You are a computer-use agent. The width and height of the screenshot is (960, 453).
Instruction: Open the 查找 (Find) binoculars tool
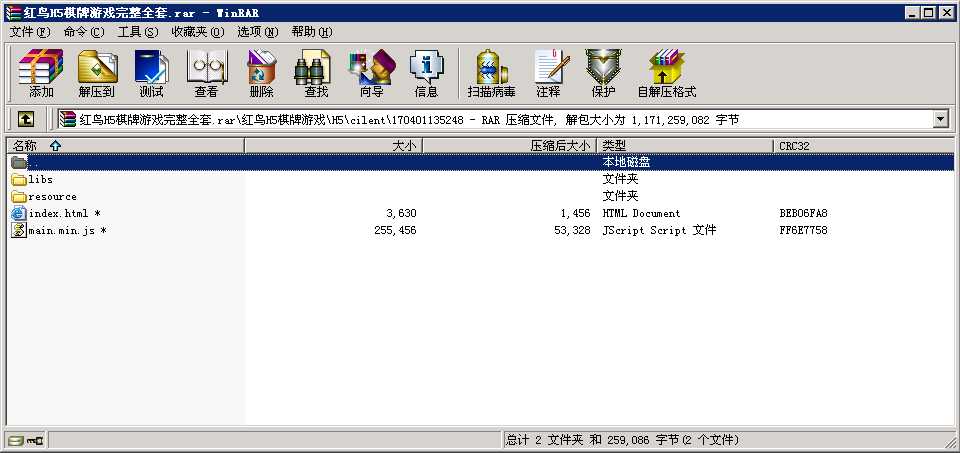coord(316,74)
